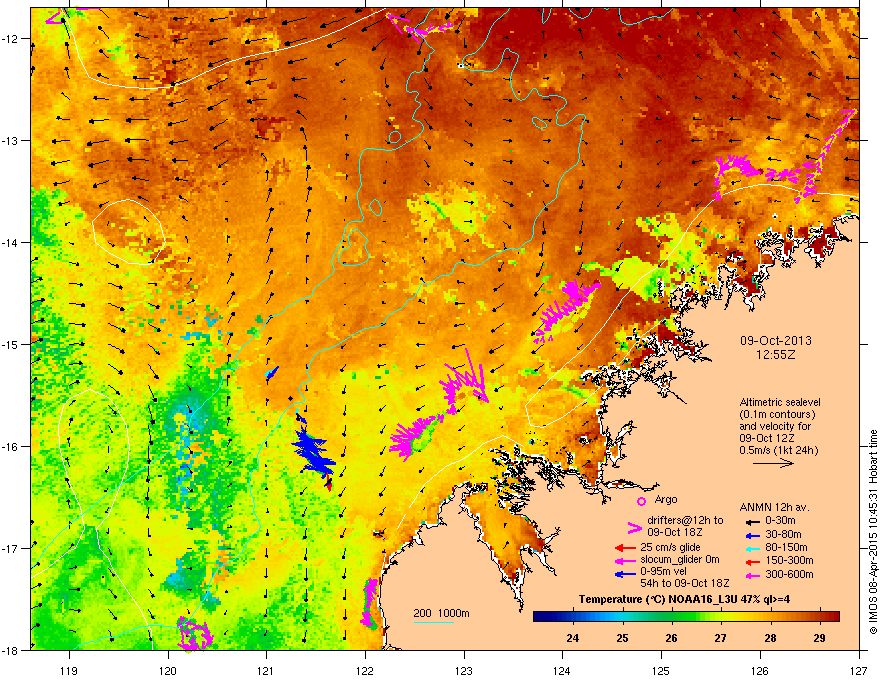This screenshot has width=880, height=680.
Task: Click the longitude axis label 119
Action: point(69,670)
